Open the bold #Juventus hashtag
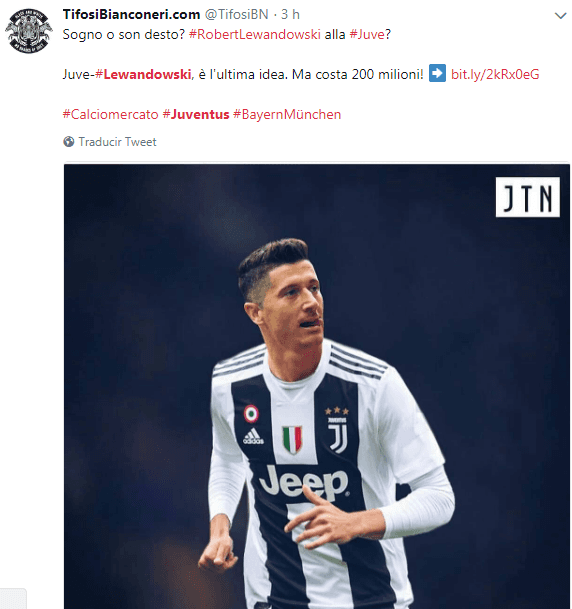The image size is (572, 609). (196, 115)
